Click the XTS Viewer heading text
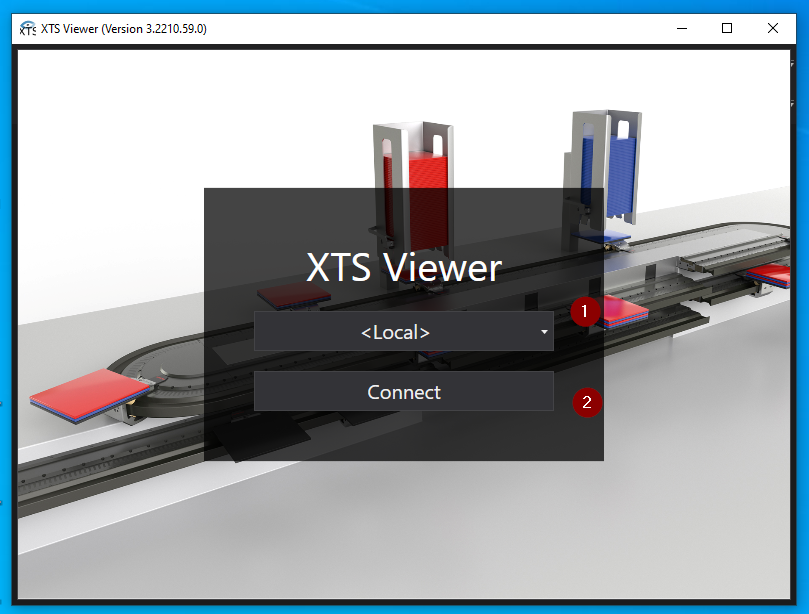 point(403,267)
